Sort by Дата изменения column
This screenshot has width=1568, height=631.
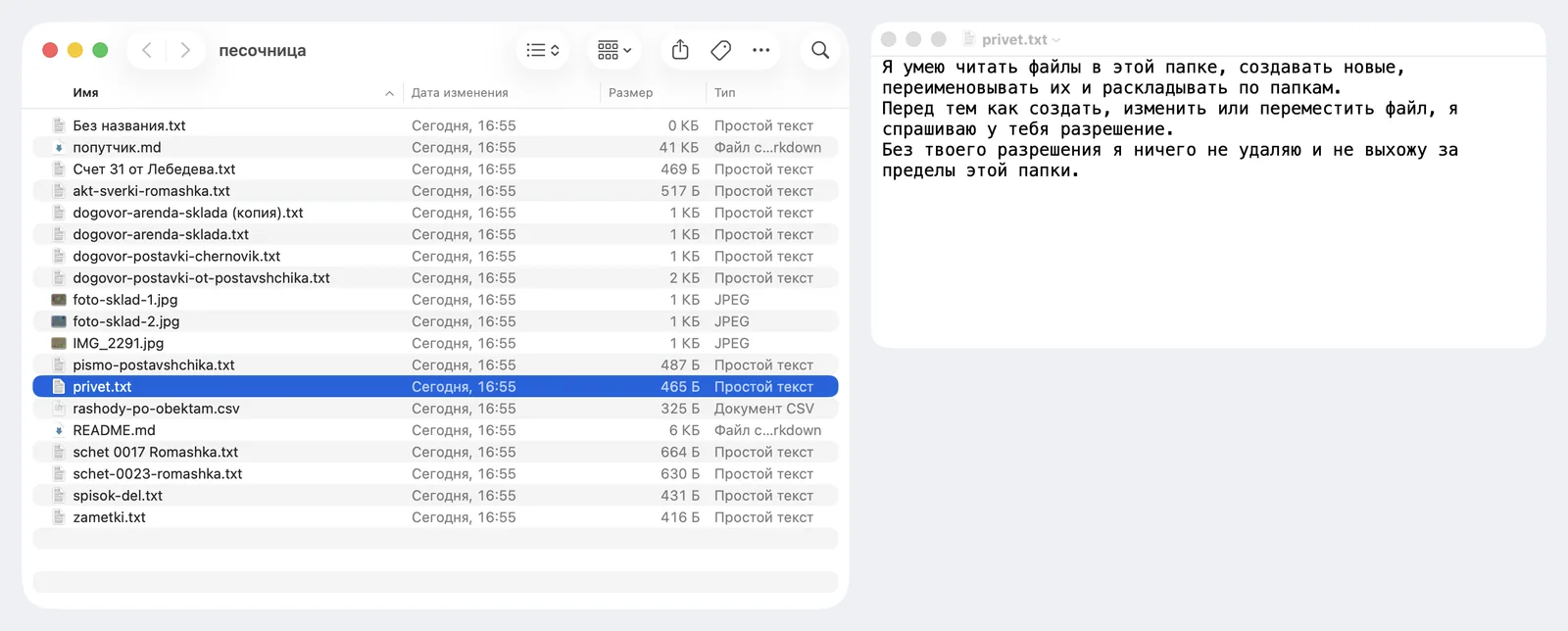click(460, 93)
